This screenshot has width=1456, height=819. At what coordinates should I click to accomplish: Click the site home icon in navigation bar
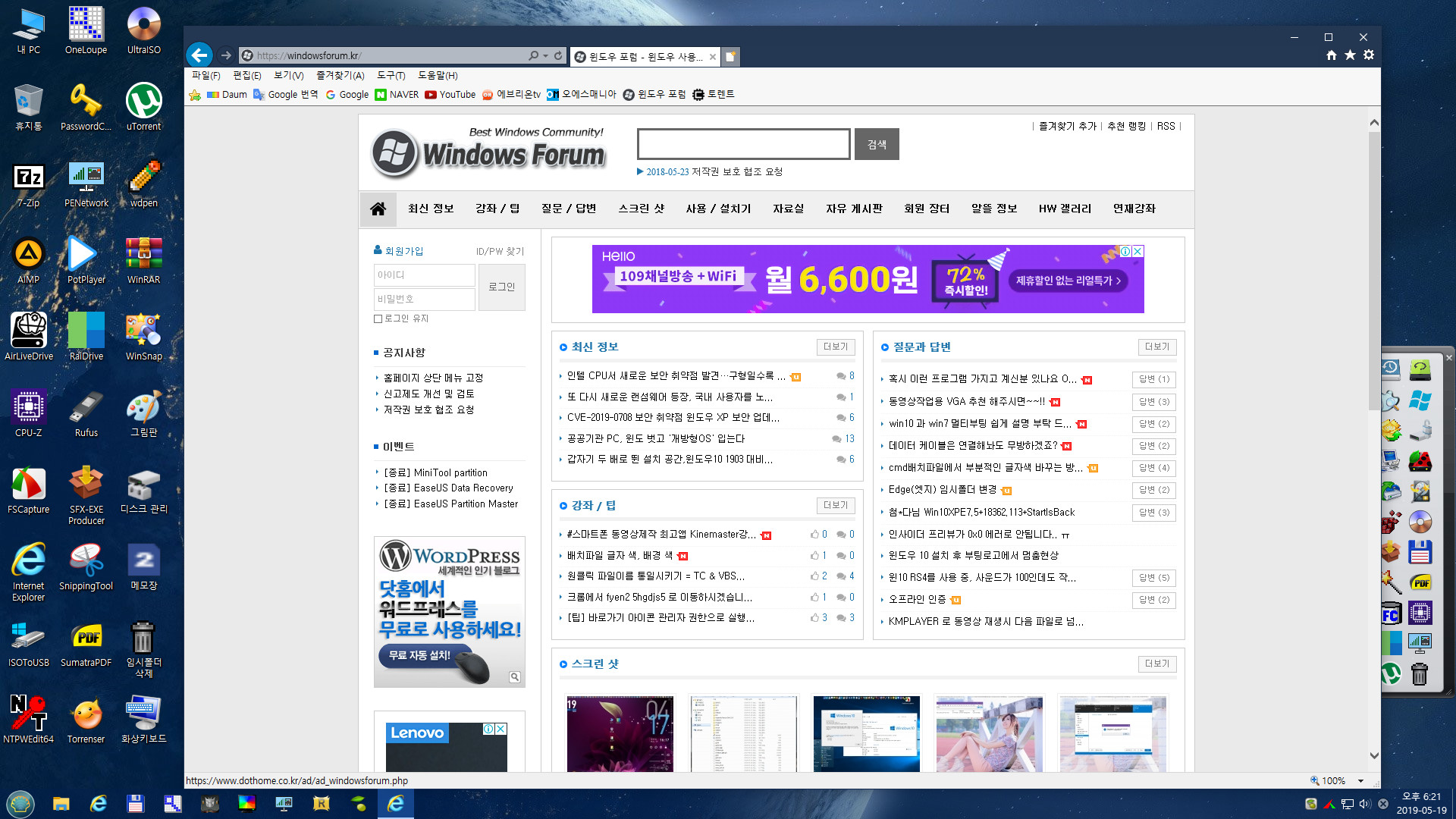point(378,209)
